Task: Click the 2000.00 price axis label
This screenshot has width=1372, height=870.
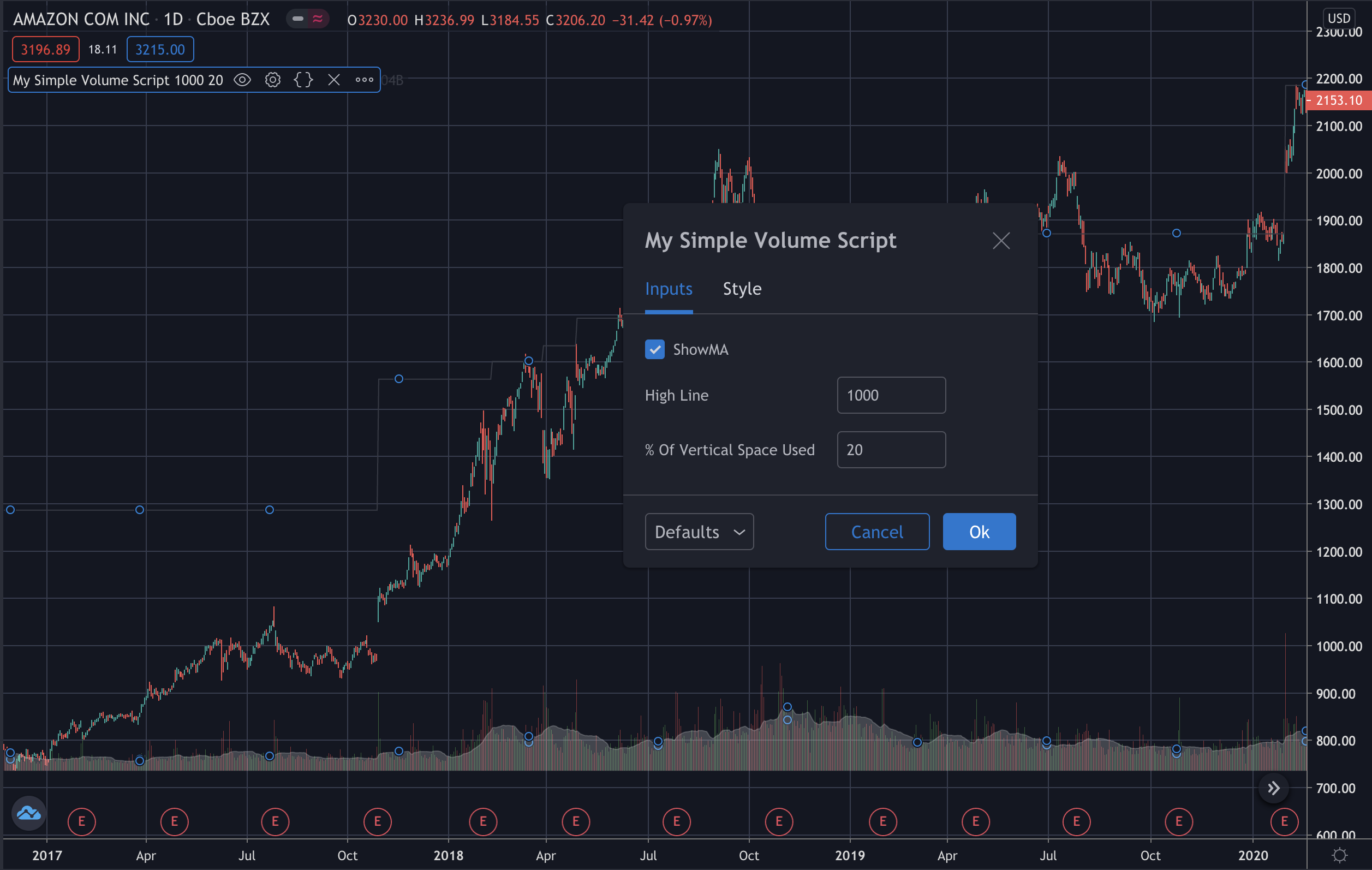Action: (1339, 173)
